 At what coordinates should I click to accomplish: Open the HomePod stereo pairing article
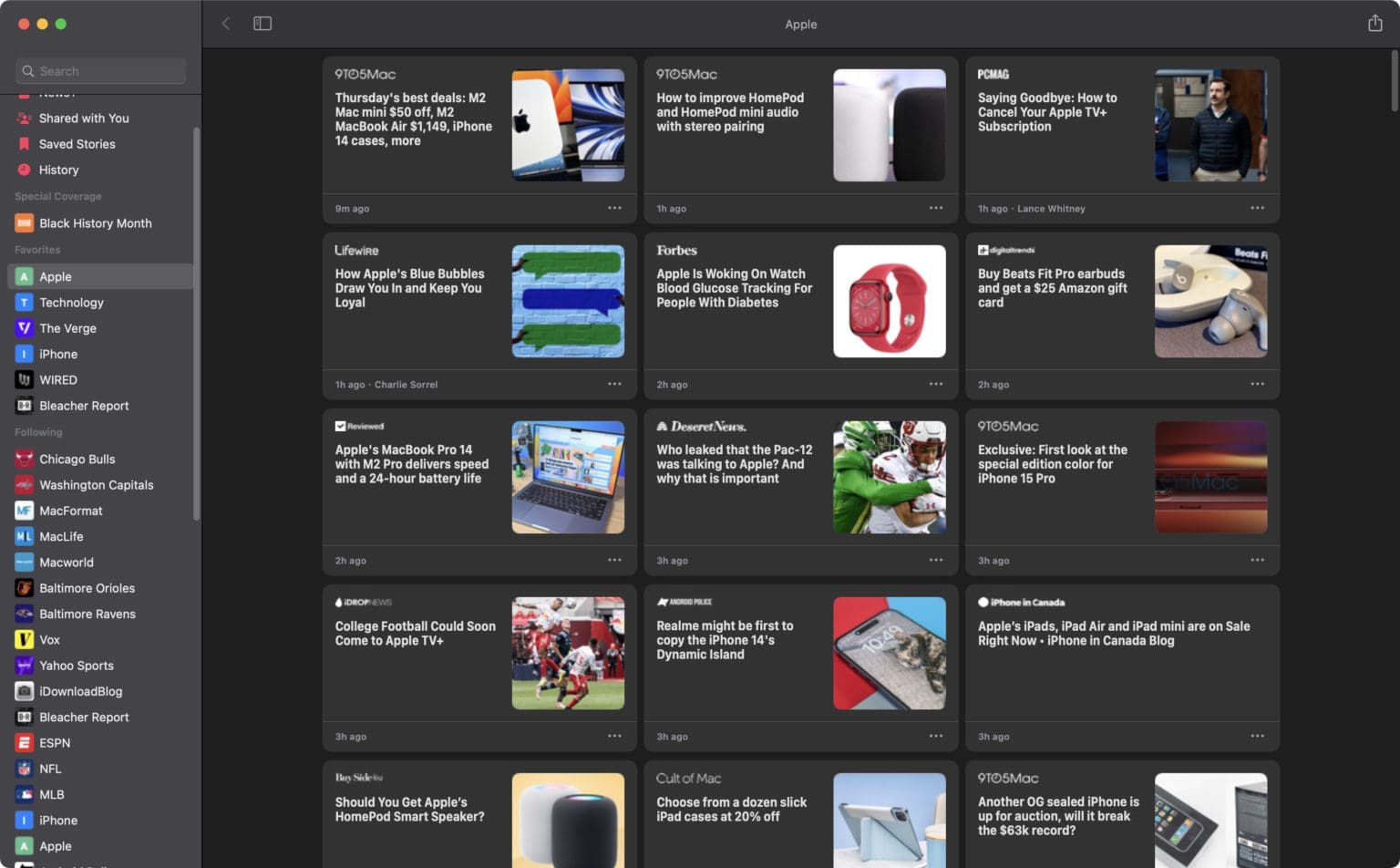(x=735, y=111)
